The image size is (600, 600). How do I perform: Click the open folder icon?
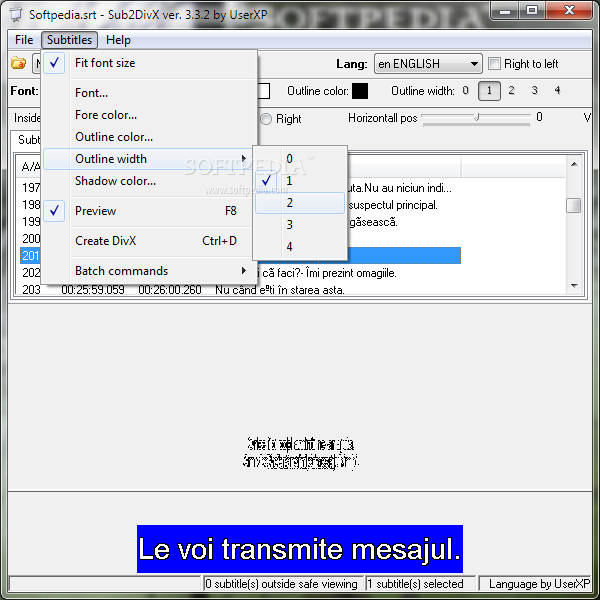(18, 63)
